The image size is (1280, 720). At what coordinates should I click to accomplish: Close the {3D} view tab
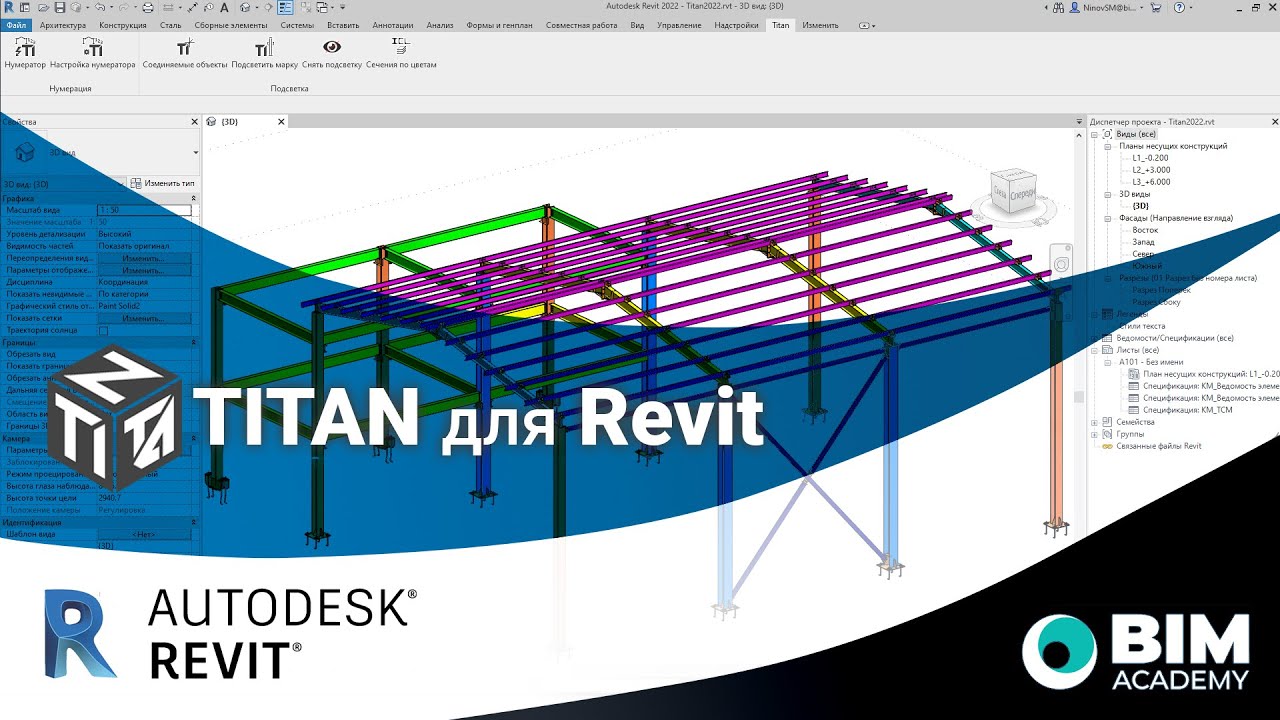pyautogui.click(x=281, y=121)
